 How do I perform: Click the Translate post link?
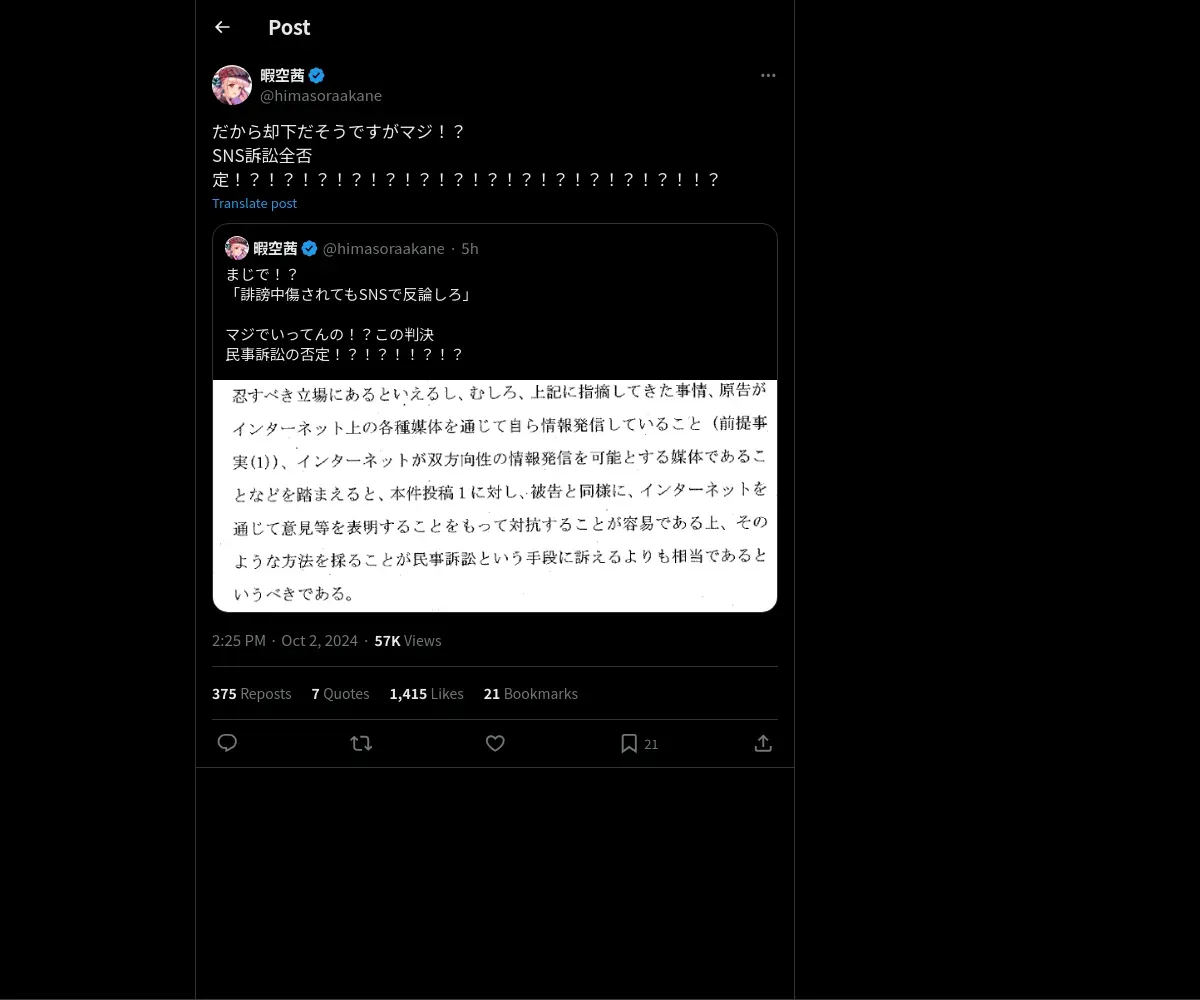coord(254,203)
